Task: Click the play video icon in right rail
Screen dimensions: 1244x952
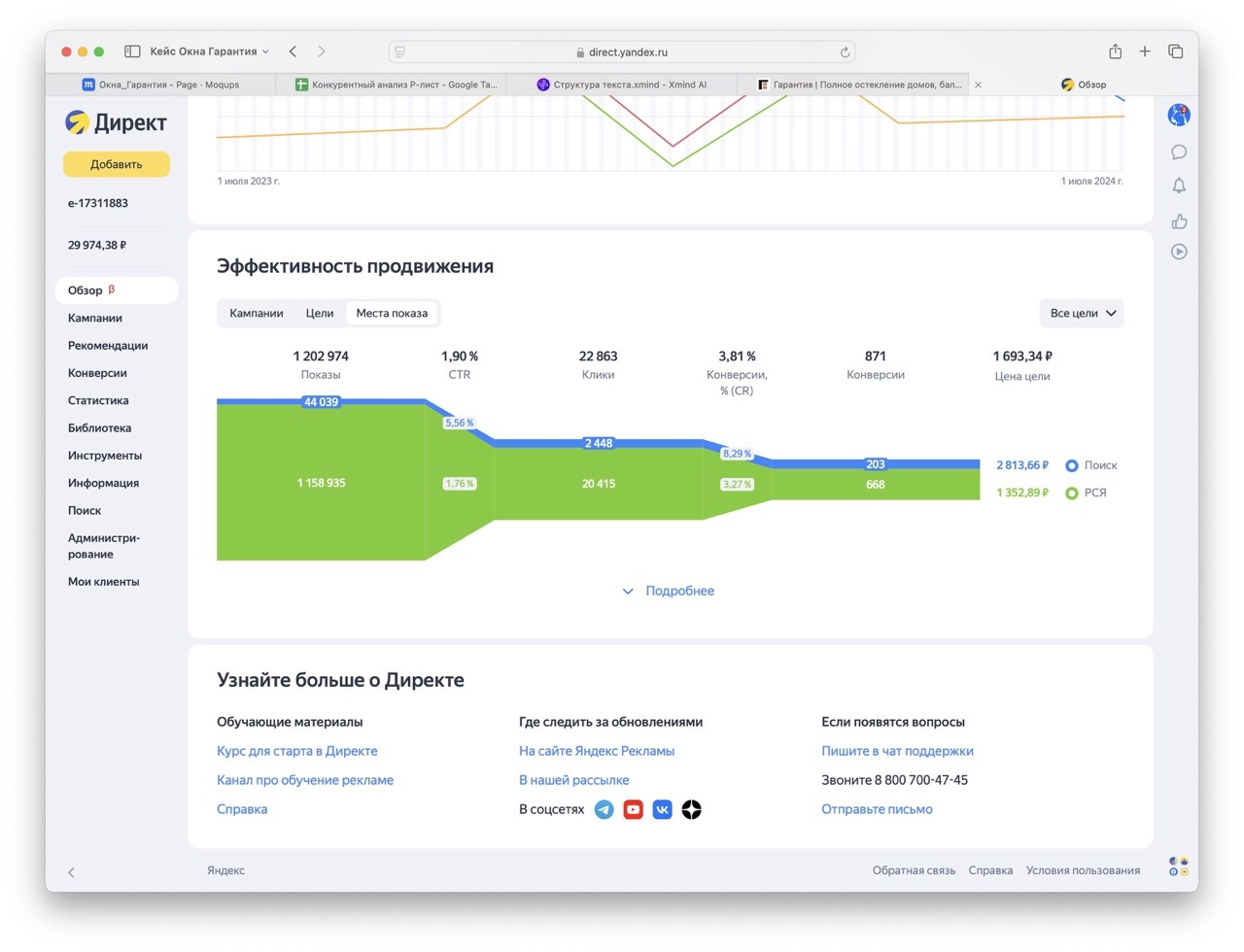Action: point(1179,252)
